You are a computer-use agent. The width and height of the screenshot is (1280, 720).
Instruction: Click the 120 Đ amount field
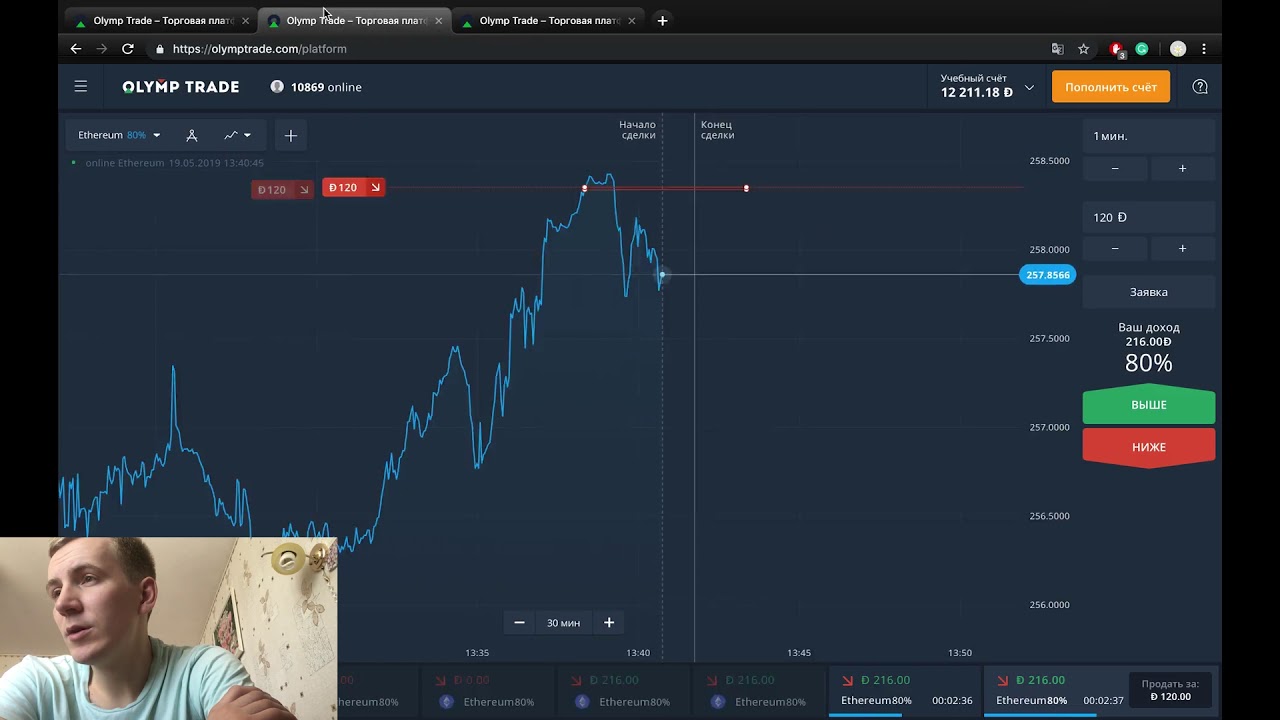1149,217
